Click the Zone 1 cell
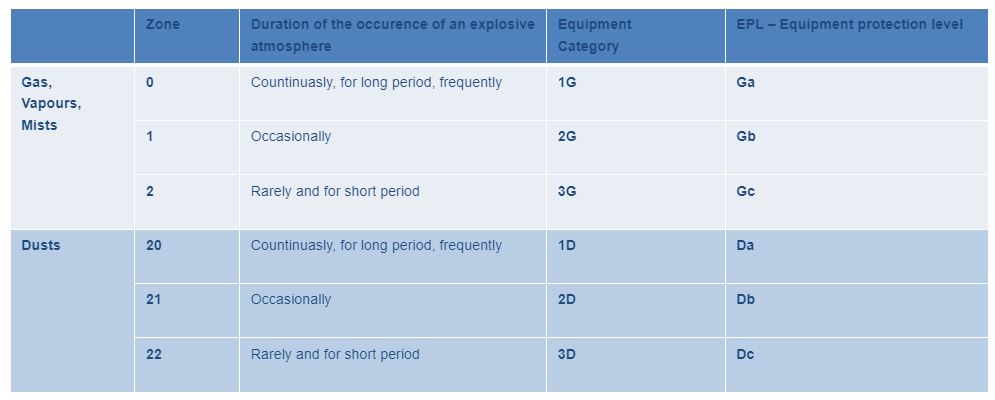 click(x=150, y=137)
